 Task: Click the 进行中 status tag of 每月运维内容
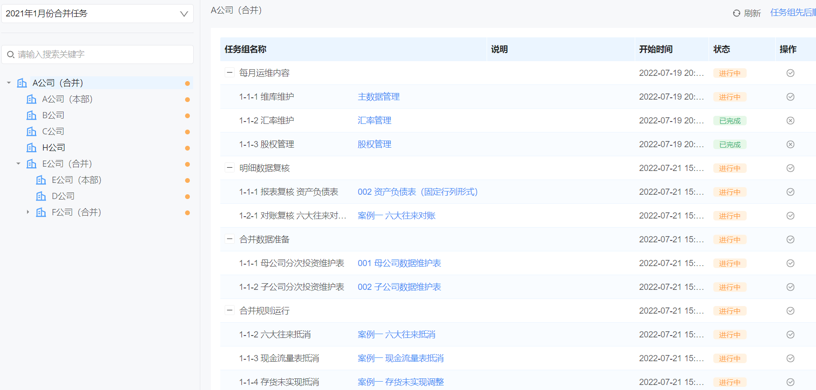pyautogui.click(x=730, y=73)
